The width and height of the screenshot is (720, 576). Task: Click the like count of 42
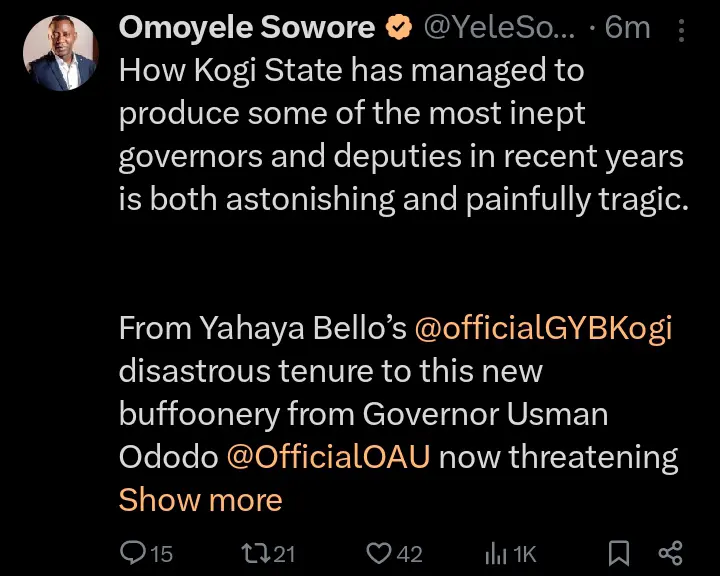(x=409, y=553)
